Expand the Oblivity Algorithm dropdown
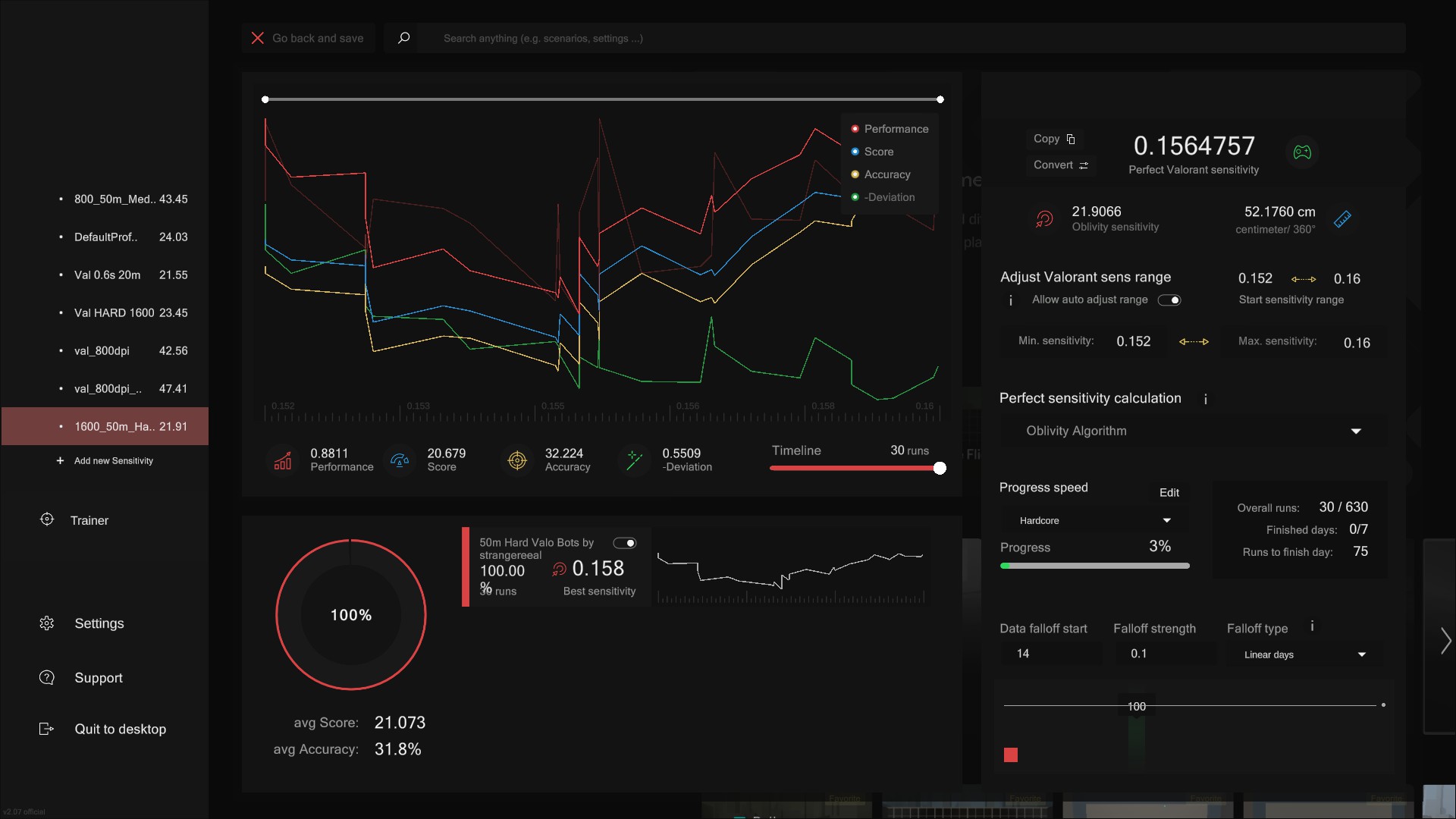This screenshot has height=819, width=1456. click(x=1355, y=431)
